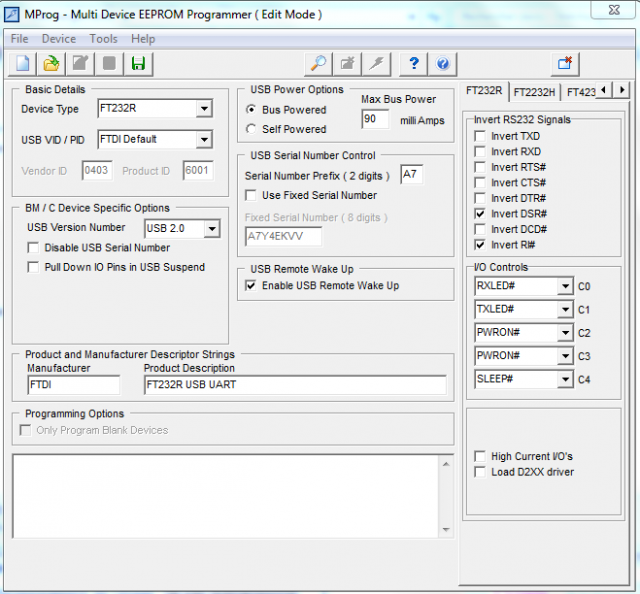Uncheck Enable USB Remote Wake Up
640x594 pixels.
coord(322,285)
